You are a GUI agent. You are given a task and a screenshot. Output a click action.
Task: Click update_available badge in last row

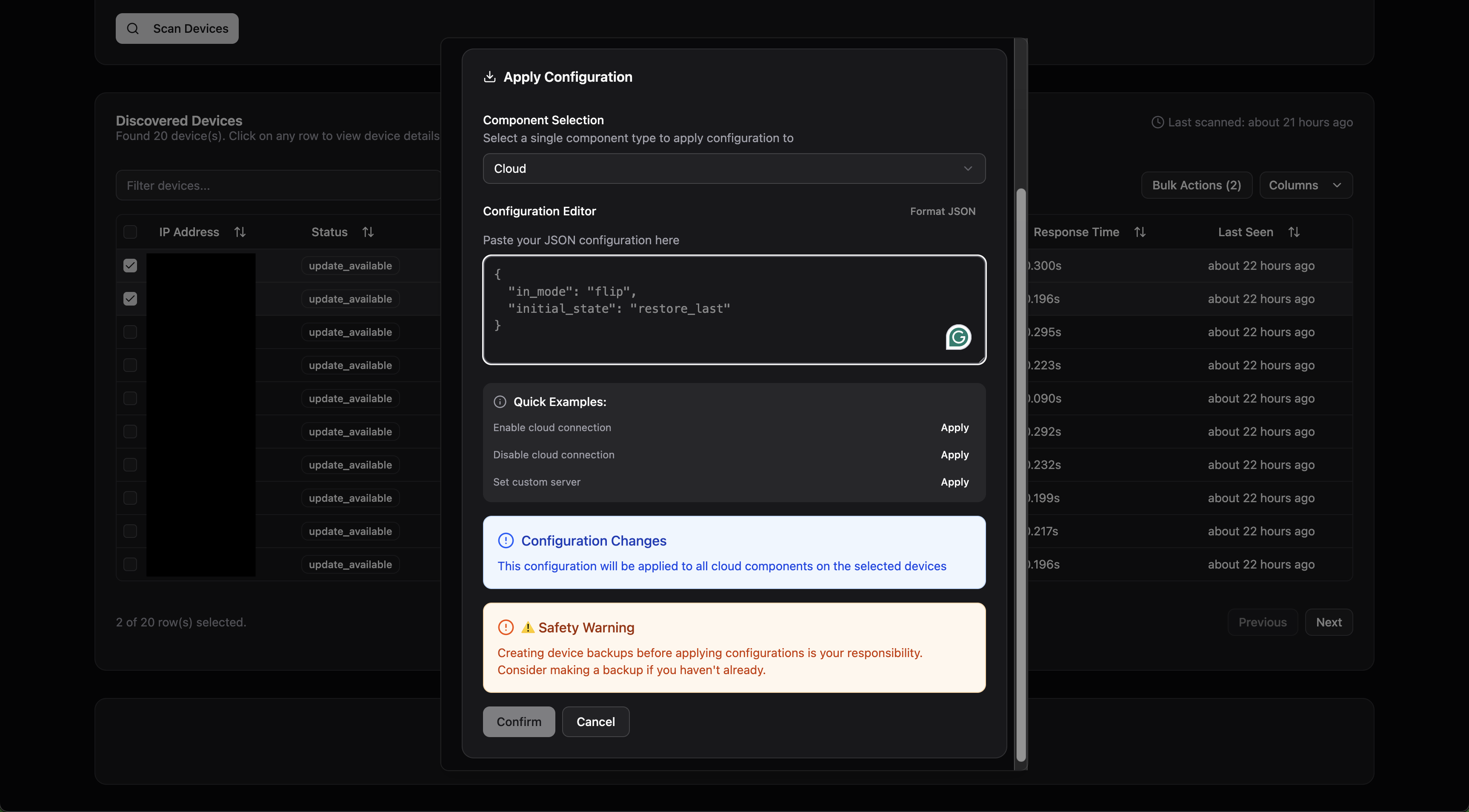pos(350,564)
